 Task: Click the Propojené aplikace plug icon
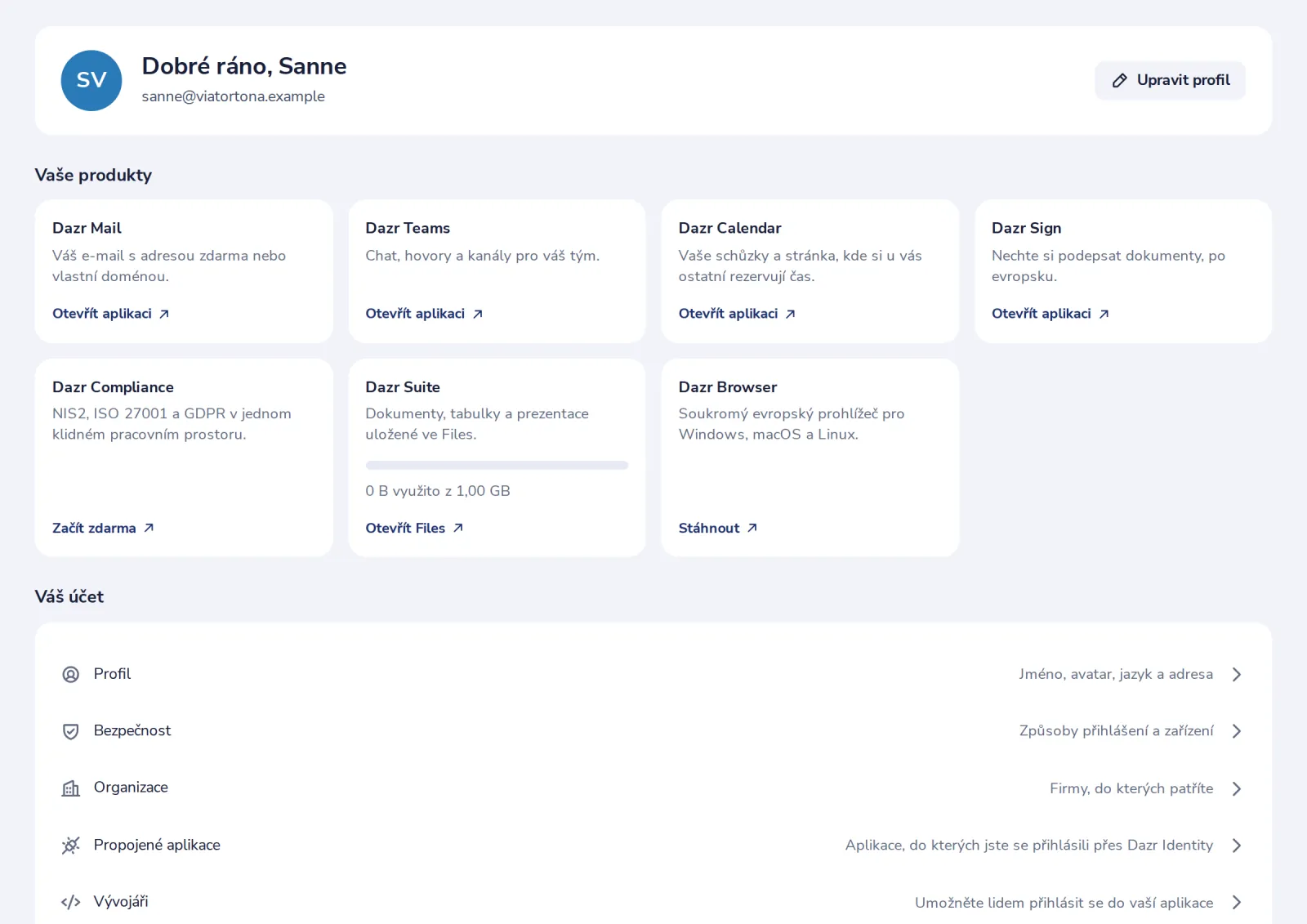tap(71, 846)
